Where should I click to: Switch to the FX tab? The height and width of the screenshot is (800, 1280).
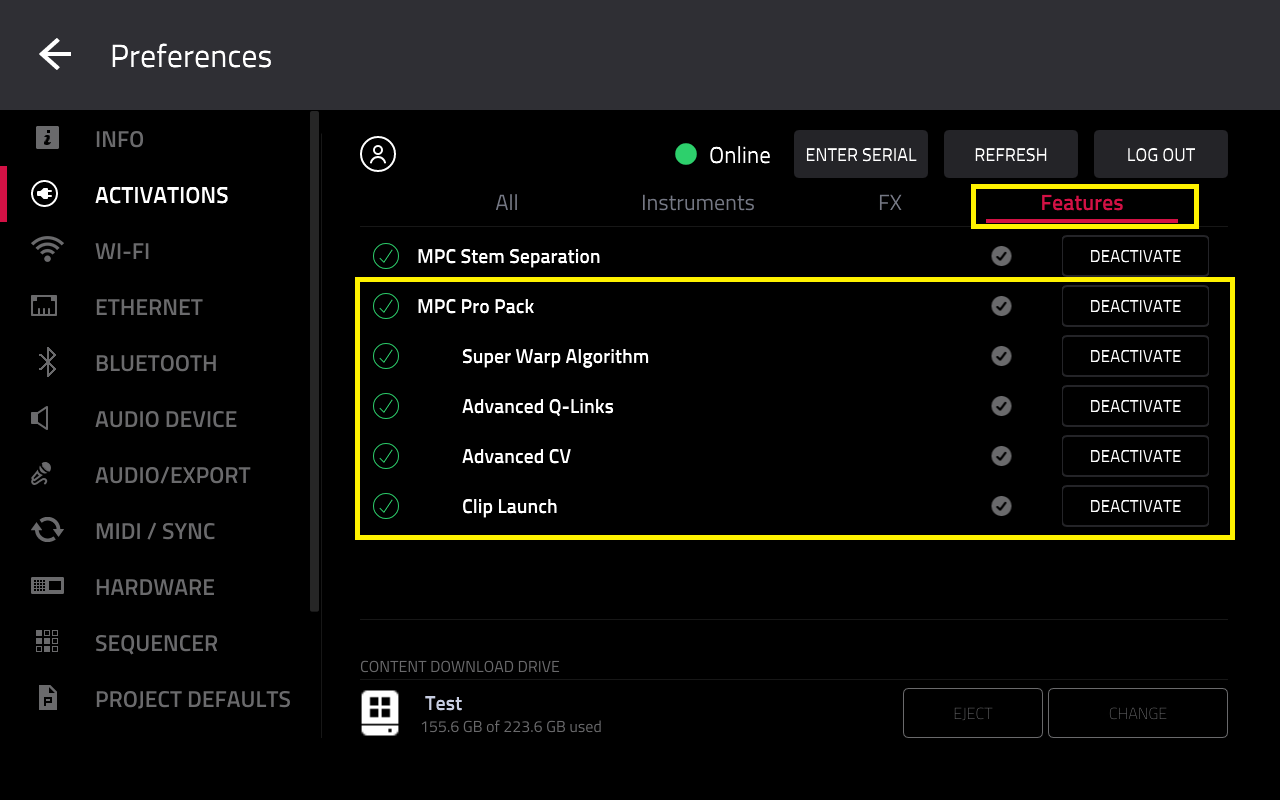click(x=890, y=203)
